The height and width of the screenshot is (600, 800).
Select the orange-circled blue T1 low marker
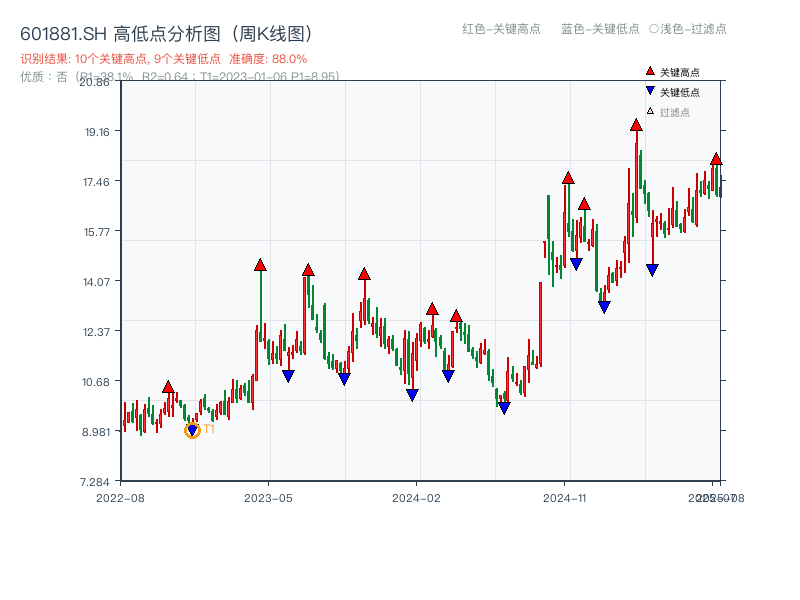(x=192, y=431)
